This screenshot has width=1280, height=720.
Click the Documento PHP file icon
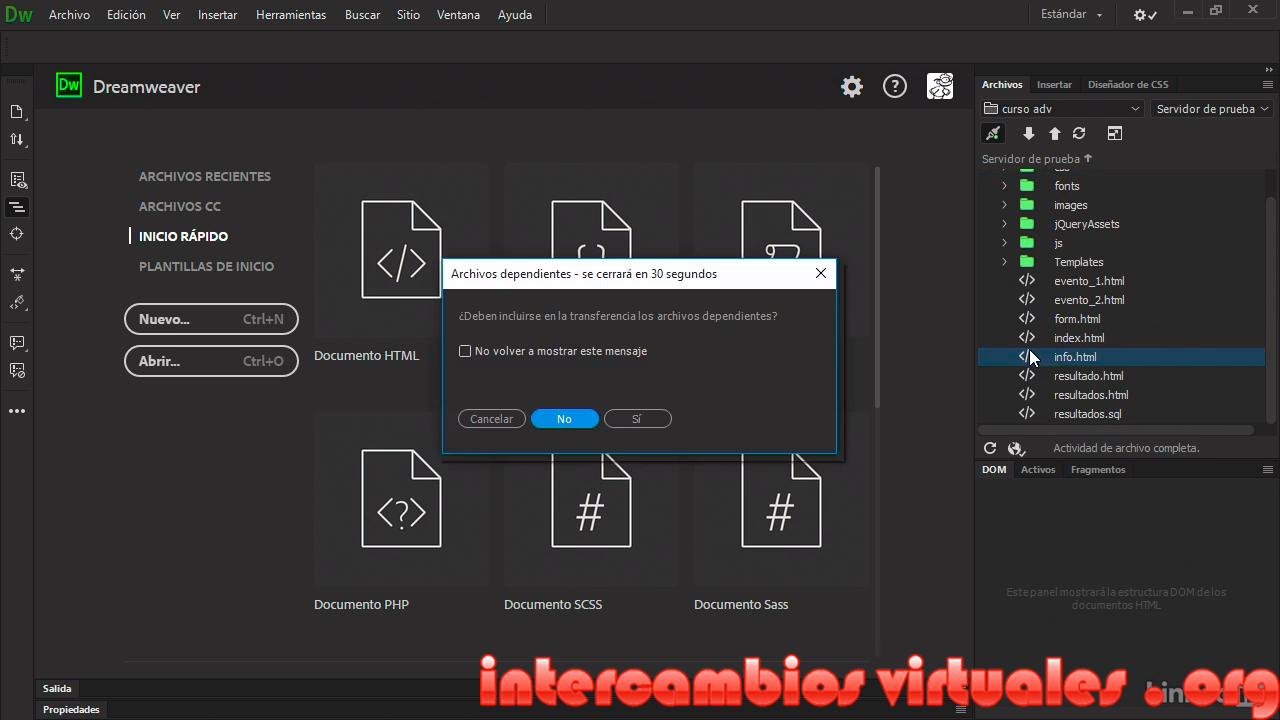tap(401, 498)
